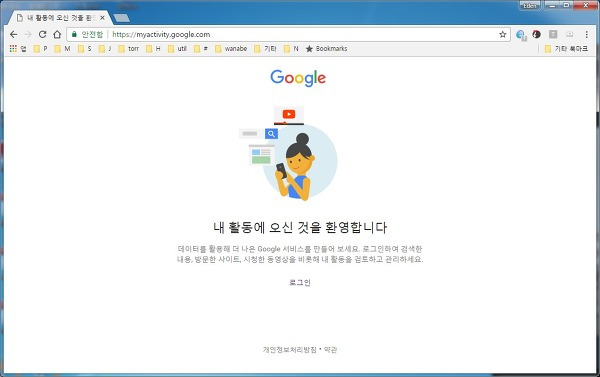Click the faded extension icon beside menu

tap(570, 34)
